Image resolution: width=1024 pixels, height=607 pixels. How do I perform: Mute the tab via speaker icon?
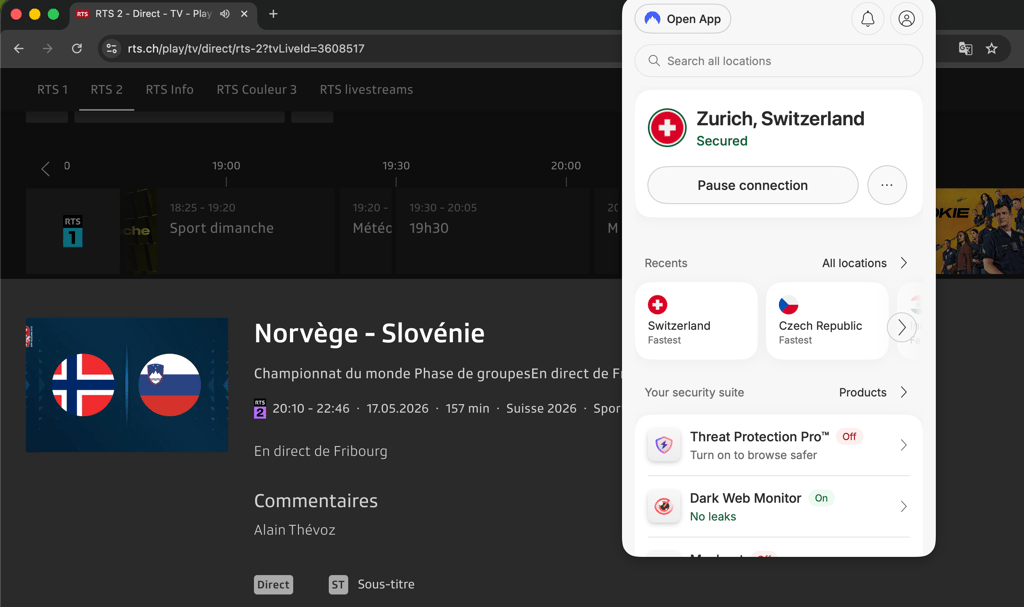click(x=225, y=14)
